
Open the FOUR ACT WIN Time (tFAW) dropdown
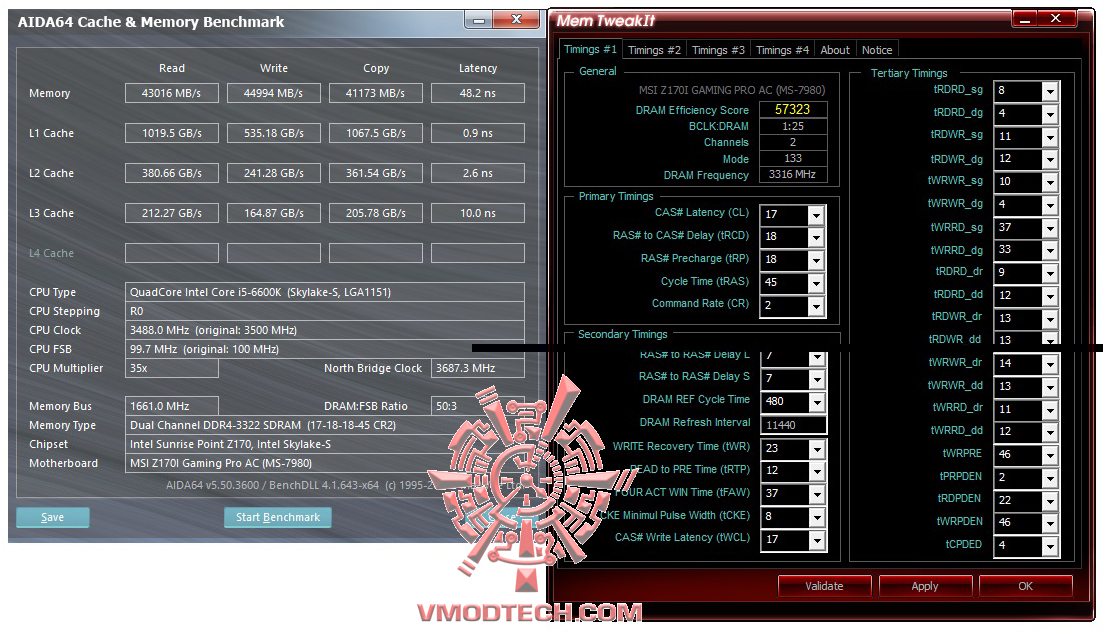click(x=816, y=494)
